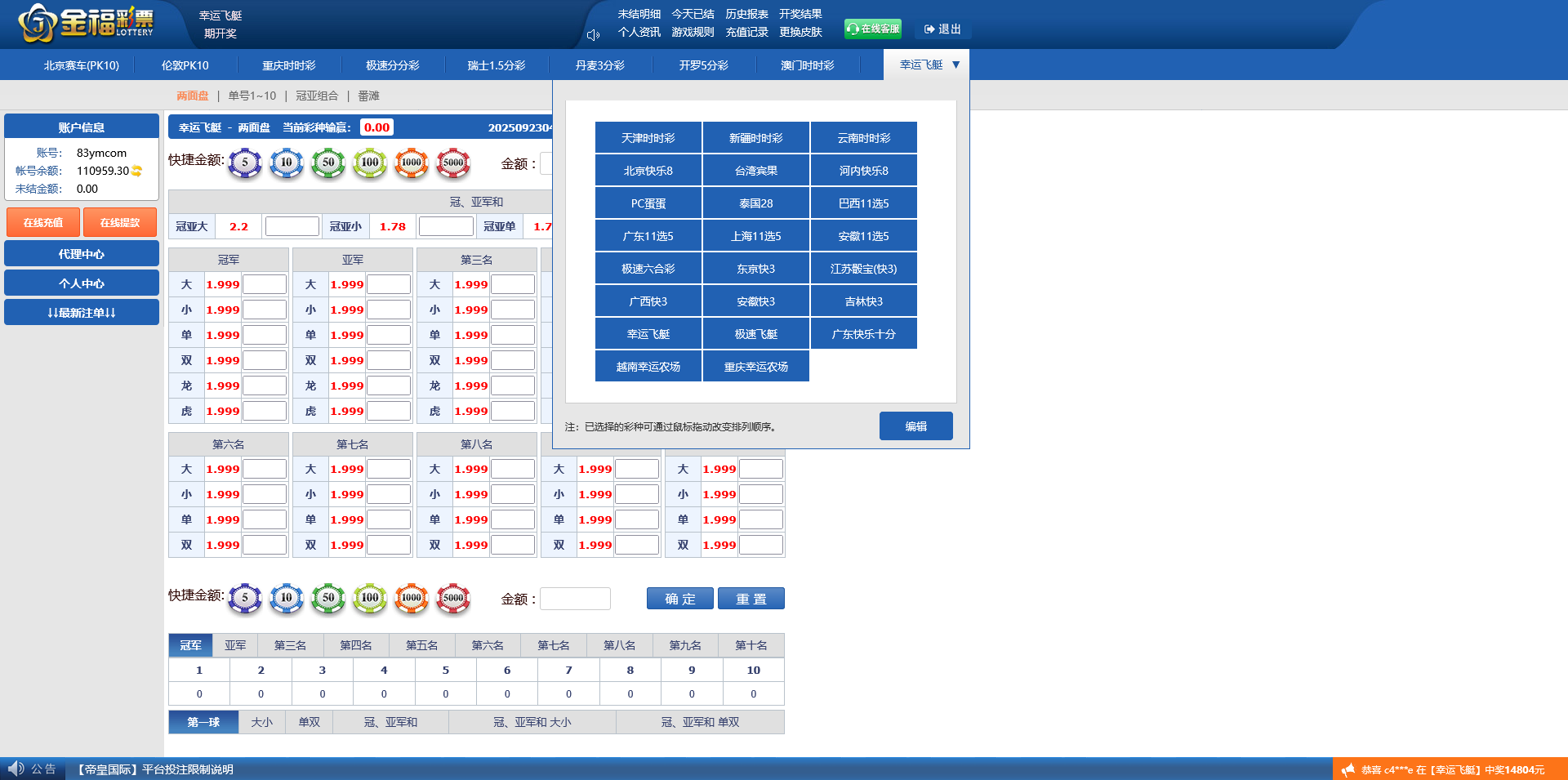Select the bottom 1000 quick-amount chip
Viewport: 1568px width, 780px height.
pyautogui.click(x=412, y=598)
